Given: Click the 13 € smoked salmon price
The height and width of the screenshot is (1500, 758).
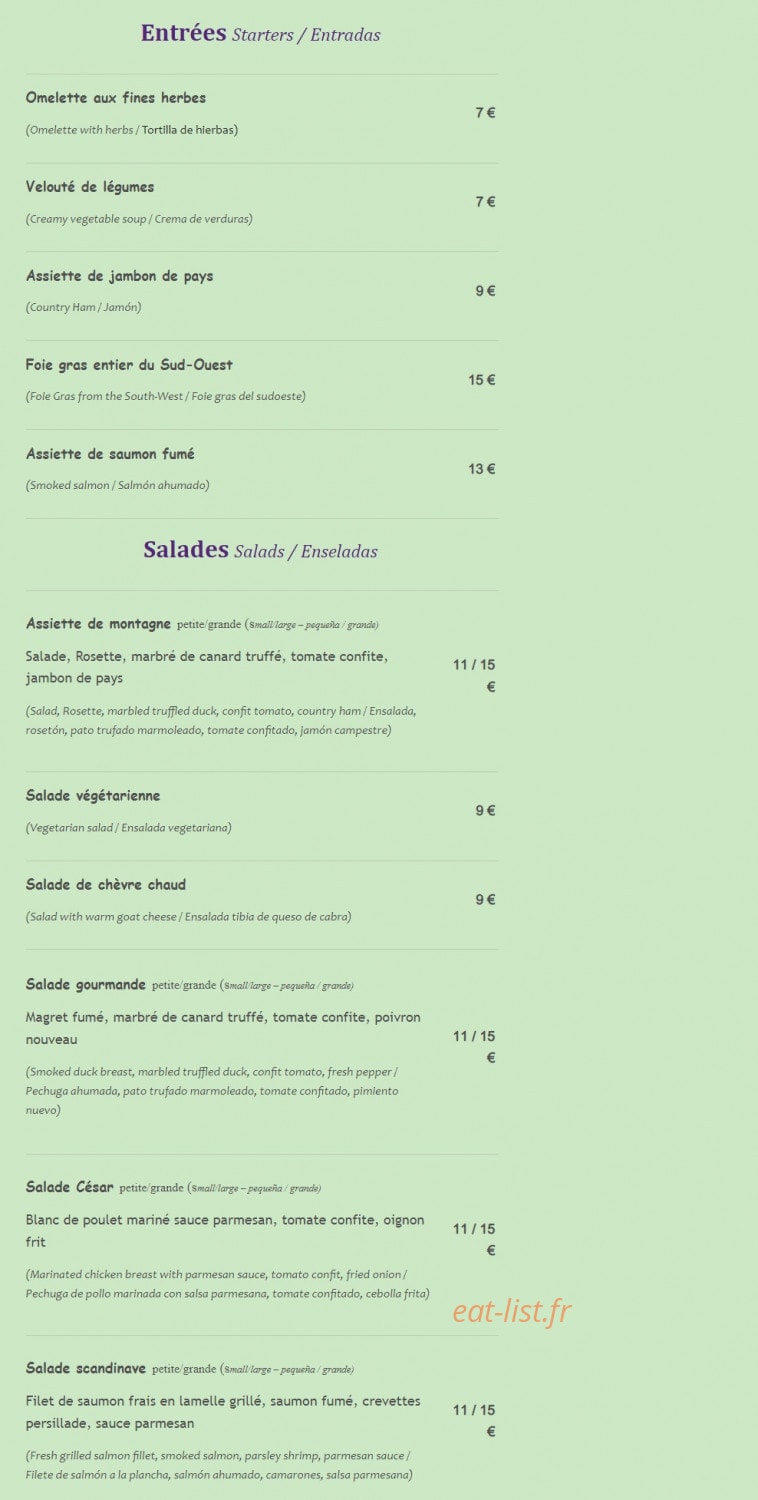Looking at the screenshot, I should 482,469.
